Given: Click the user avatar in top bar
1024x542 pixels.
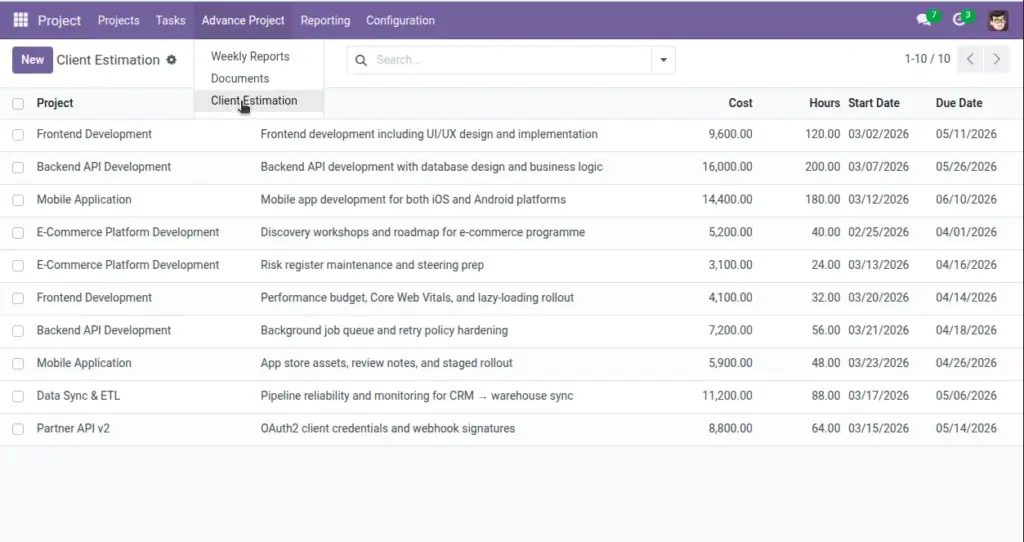Looking at the screenshot, I should click(998, 20).
